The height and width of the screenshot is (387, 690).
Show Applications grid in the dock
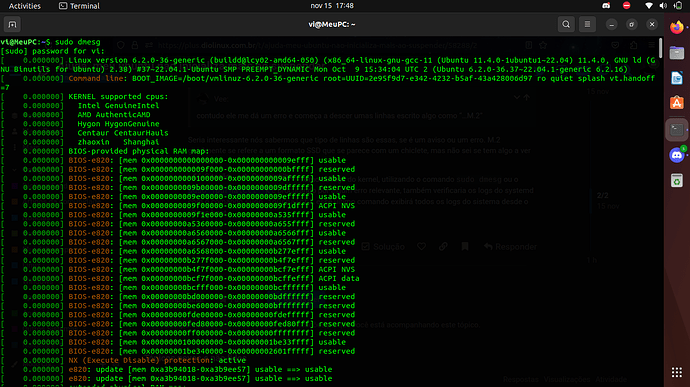[677, 372]
